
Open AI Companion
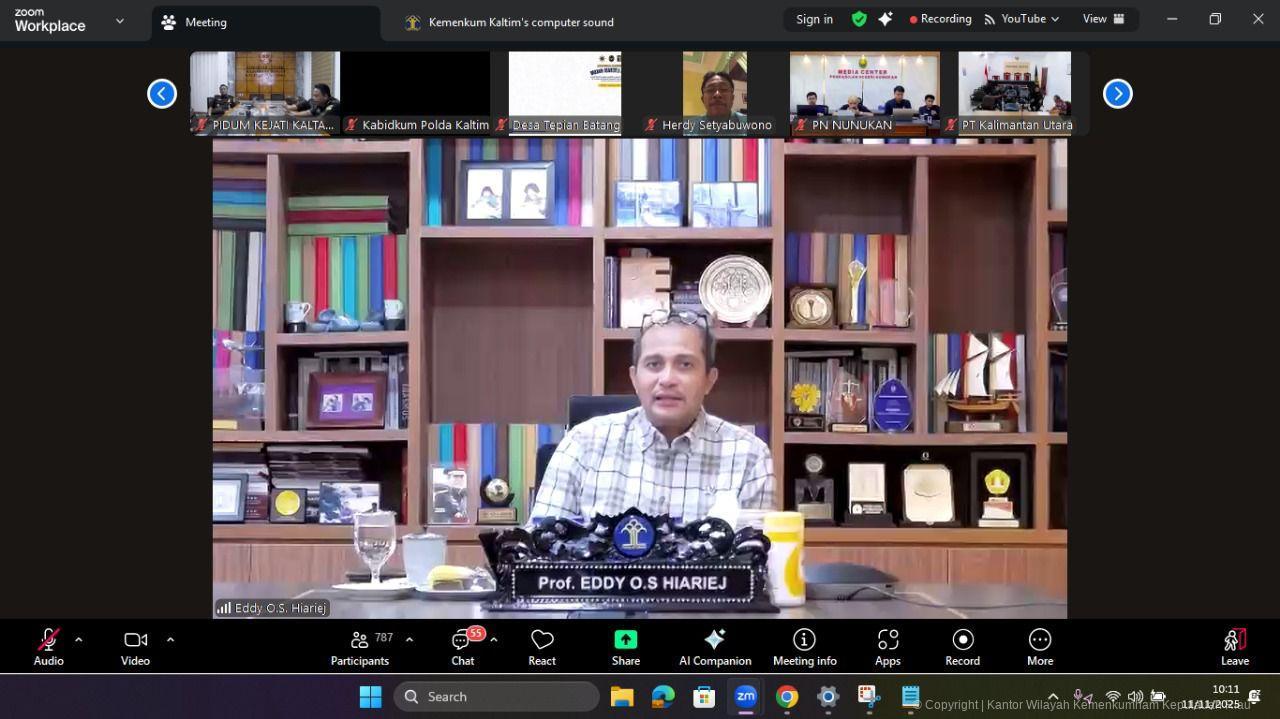click(715, 647)
